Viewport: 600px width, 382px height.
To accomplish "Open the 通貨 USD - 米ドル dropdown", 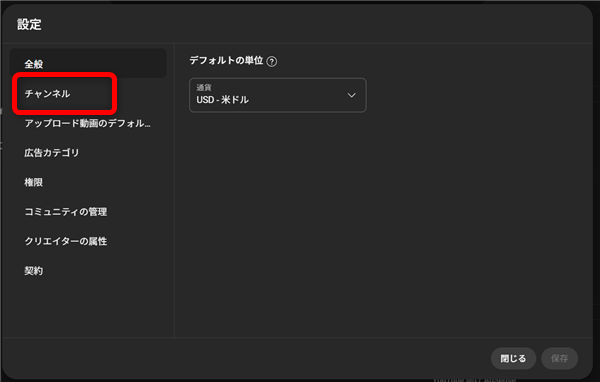I will (x=278, y=95).
